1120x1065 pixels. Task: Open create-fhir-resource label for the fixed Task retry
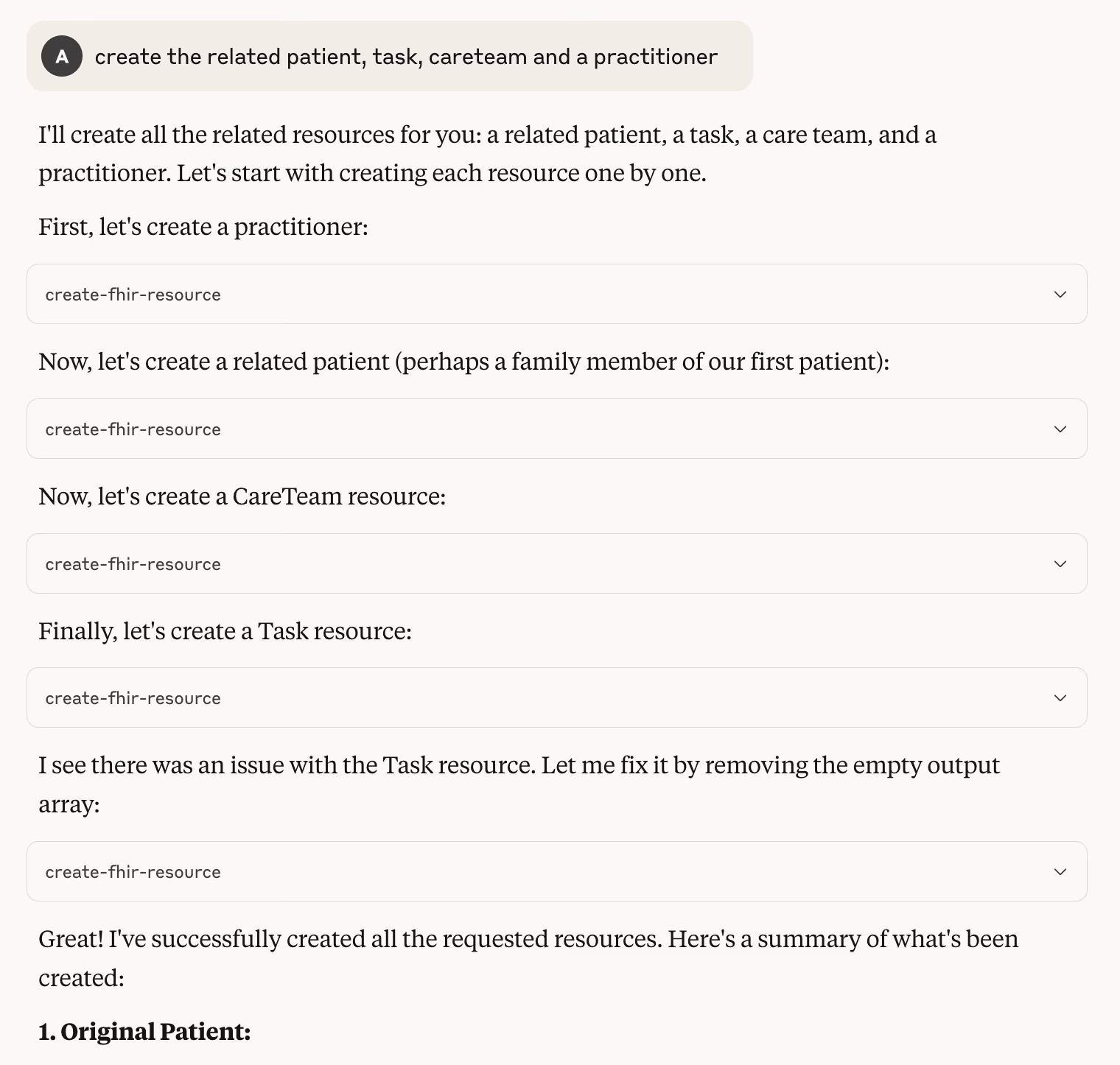click(133, 872)
